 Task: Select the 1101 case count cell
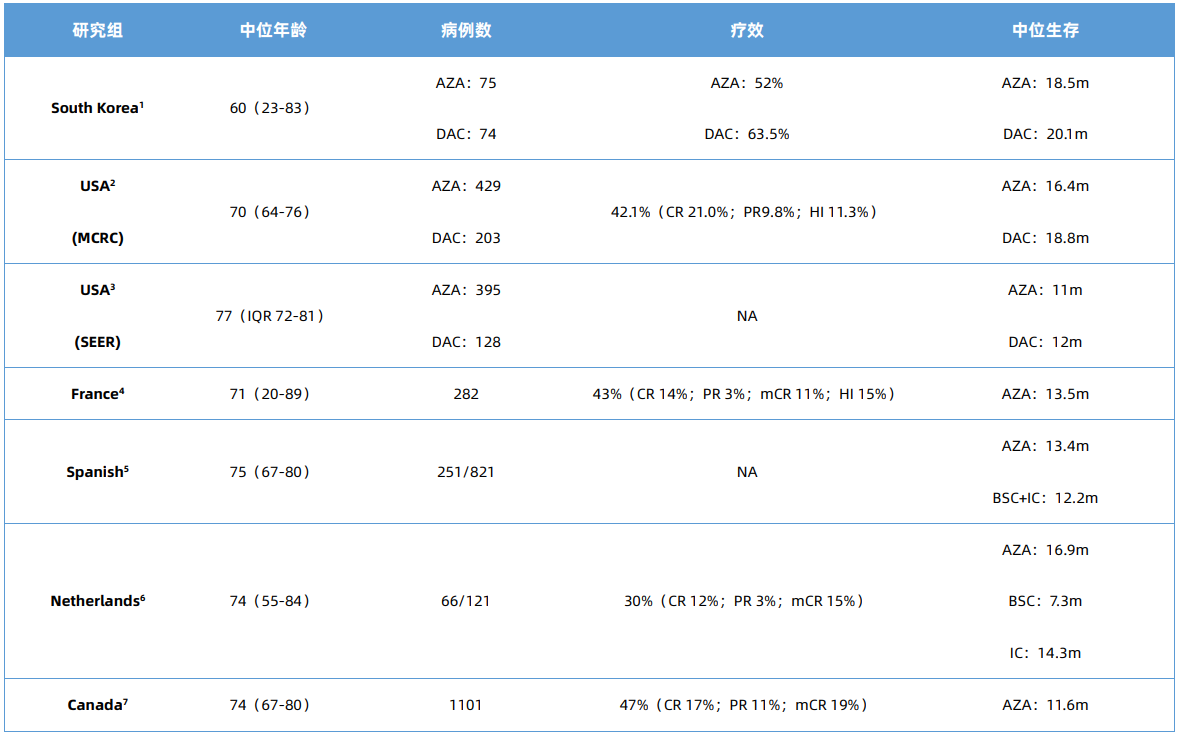(466, 705)
